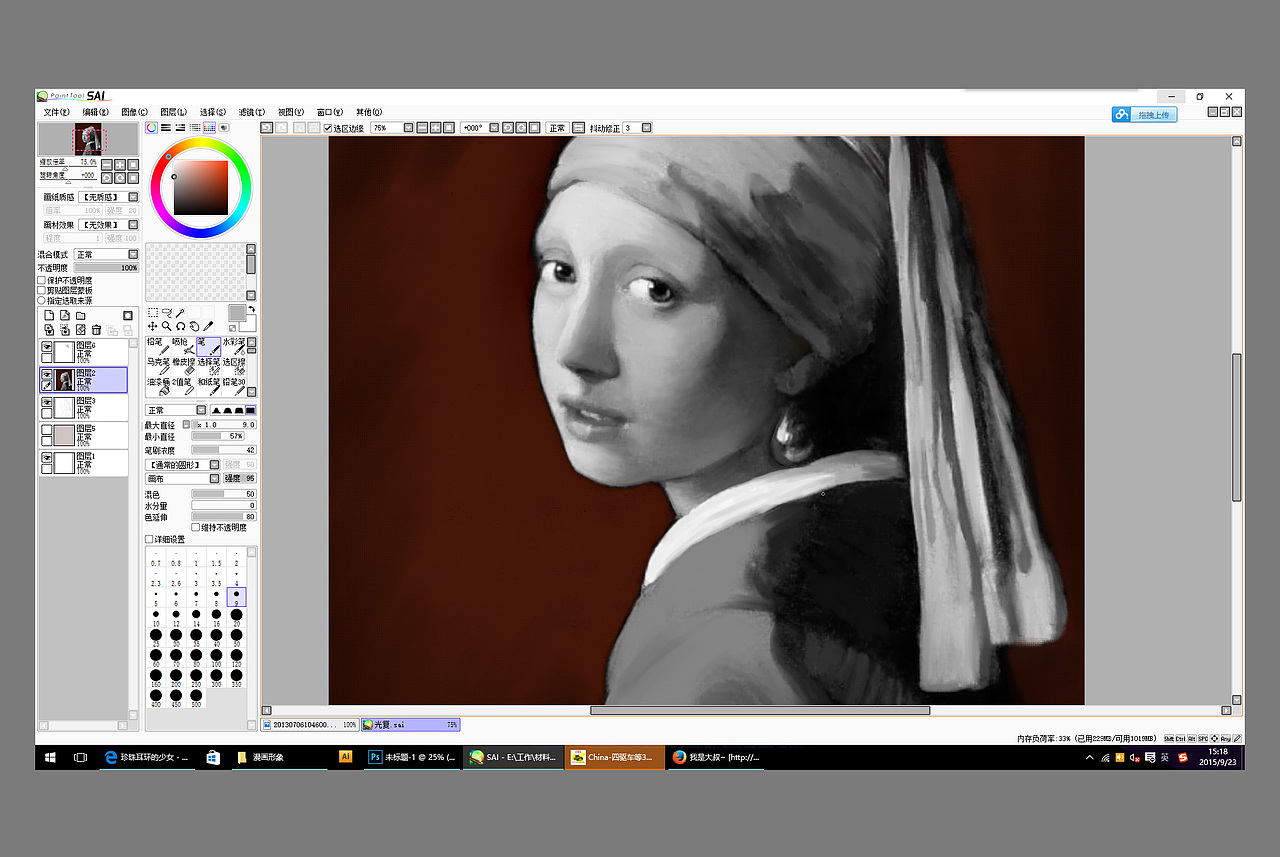
Task: Enable 剪贴图层蒙板 checkbox
Action: pyautogui.click(x=42, y=291)
